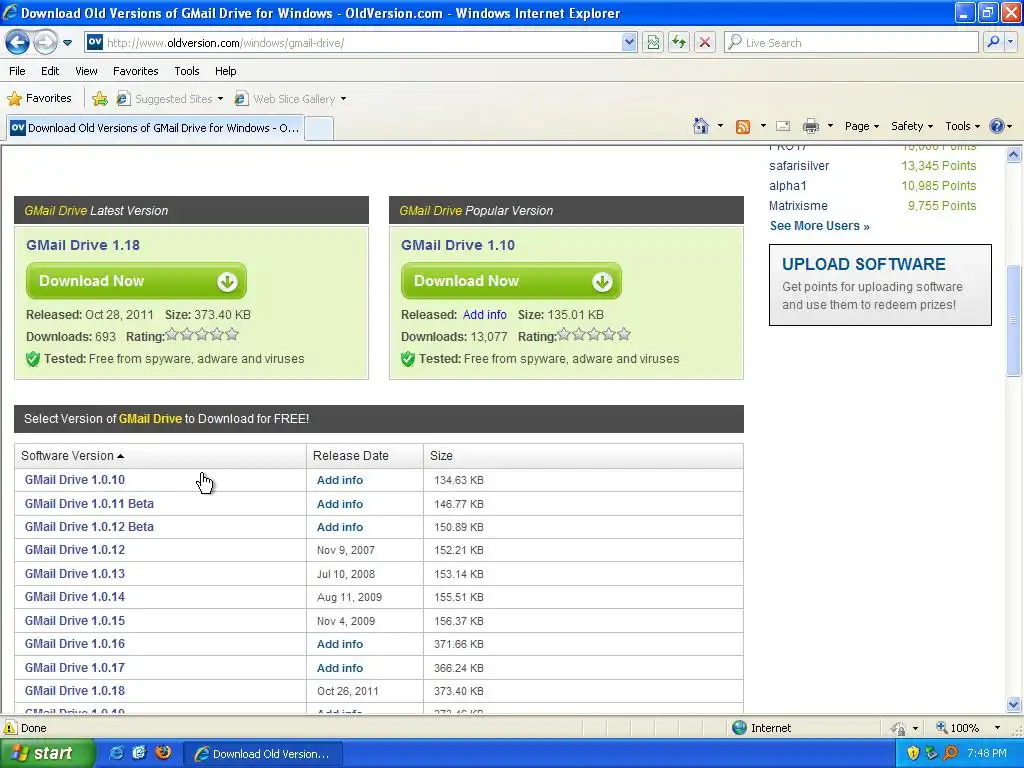
Task: Download GMail Drive 1.18 latest version
Action: coord(136,281)
